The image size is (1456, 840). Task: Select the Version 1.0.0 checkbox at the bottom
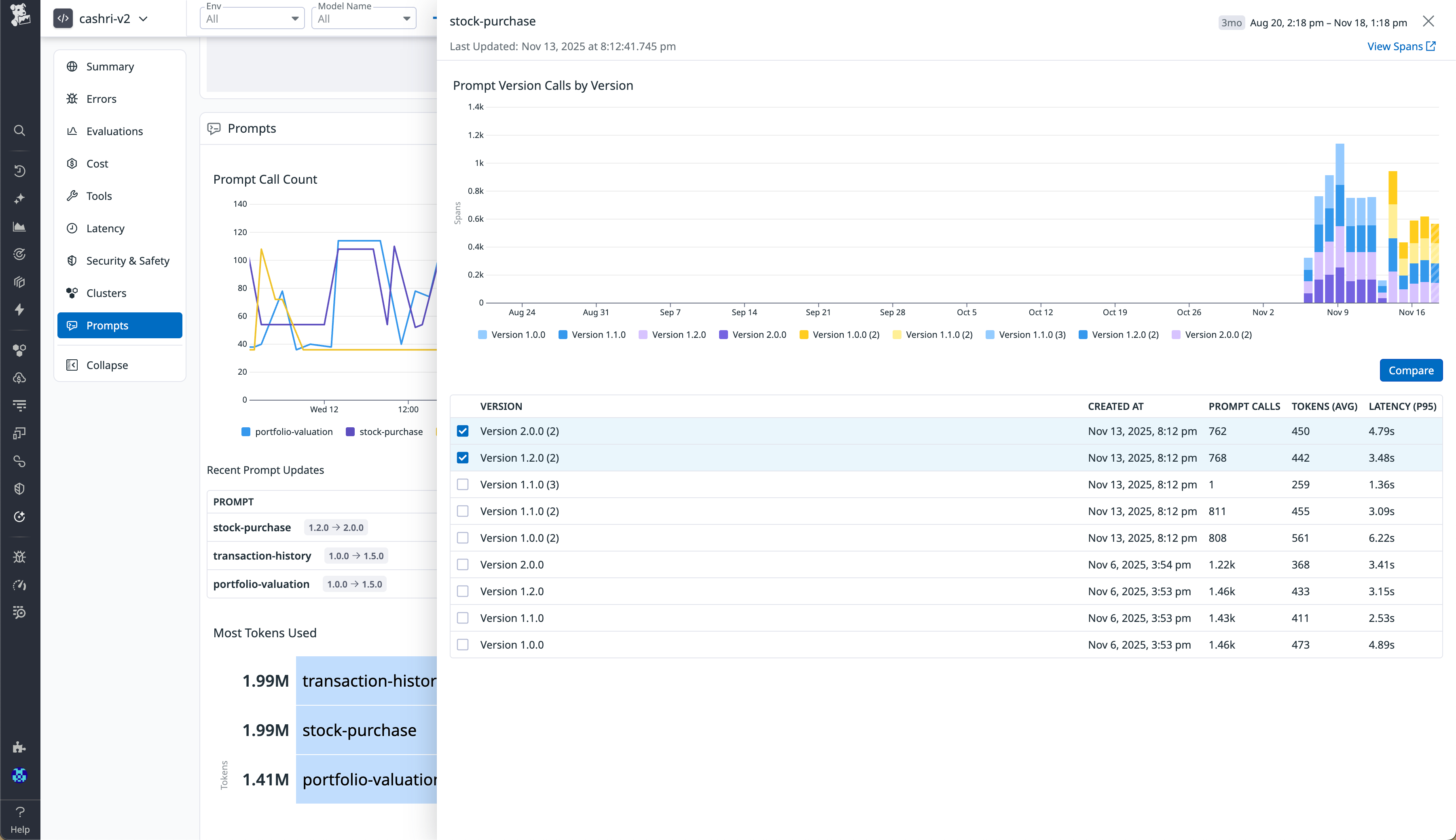(463, 645)
